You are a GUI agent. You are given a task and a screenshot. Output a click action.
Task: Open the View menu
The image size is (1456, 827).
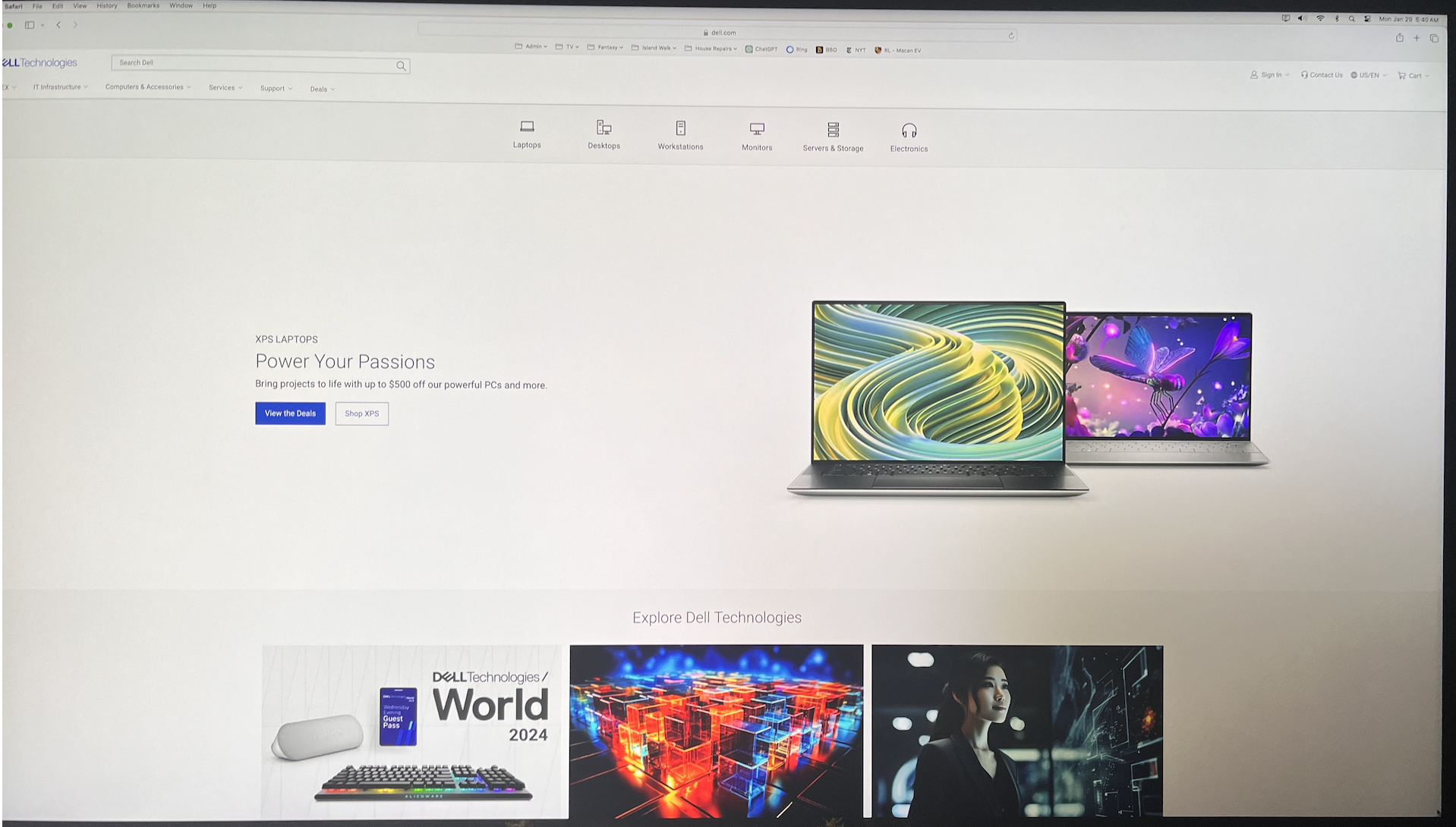coord(80,5)
